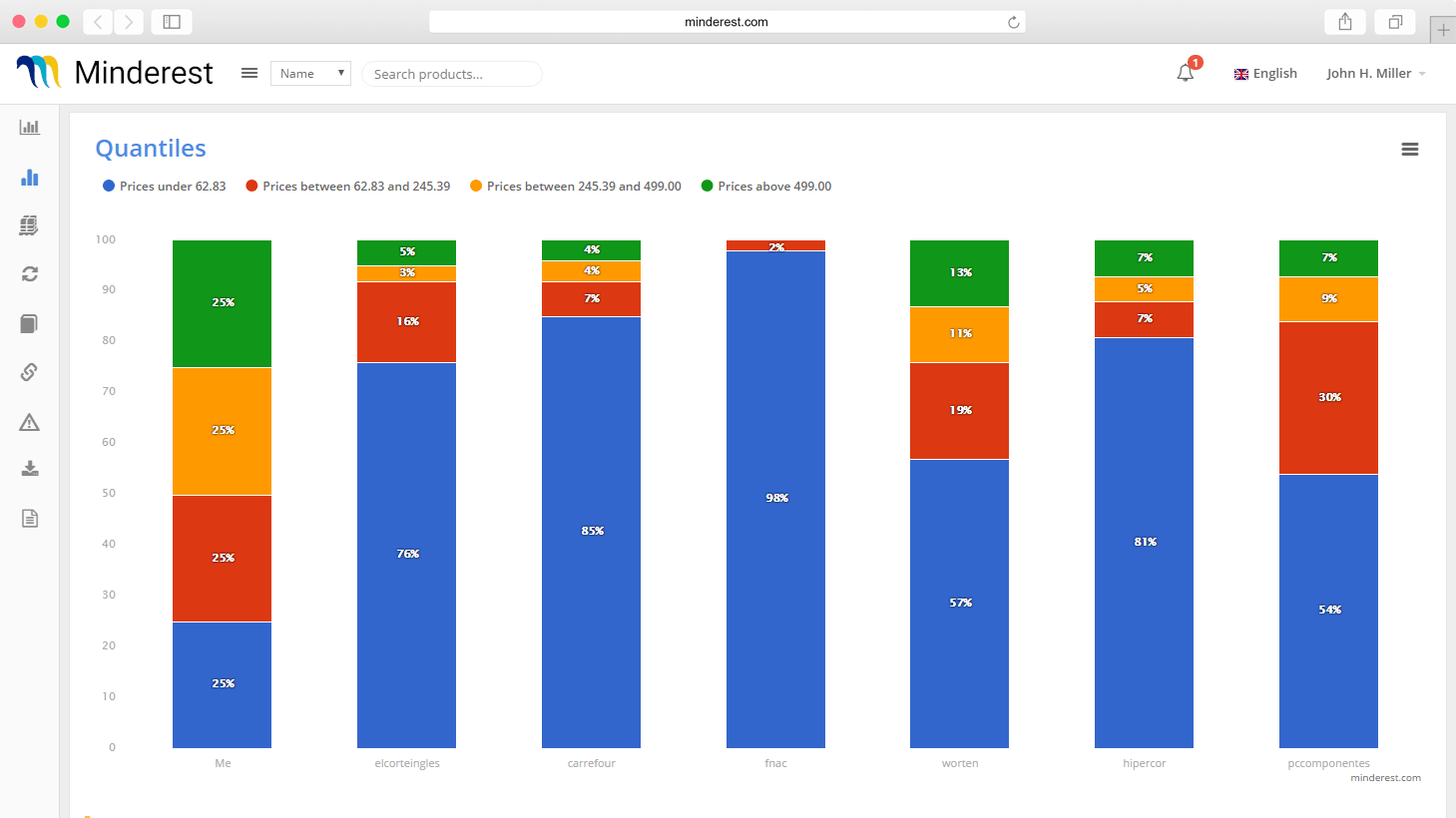Click elcorteingles red 16% segment
Screen dimensions: 1456x818
pos(406,322)
